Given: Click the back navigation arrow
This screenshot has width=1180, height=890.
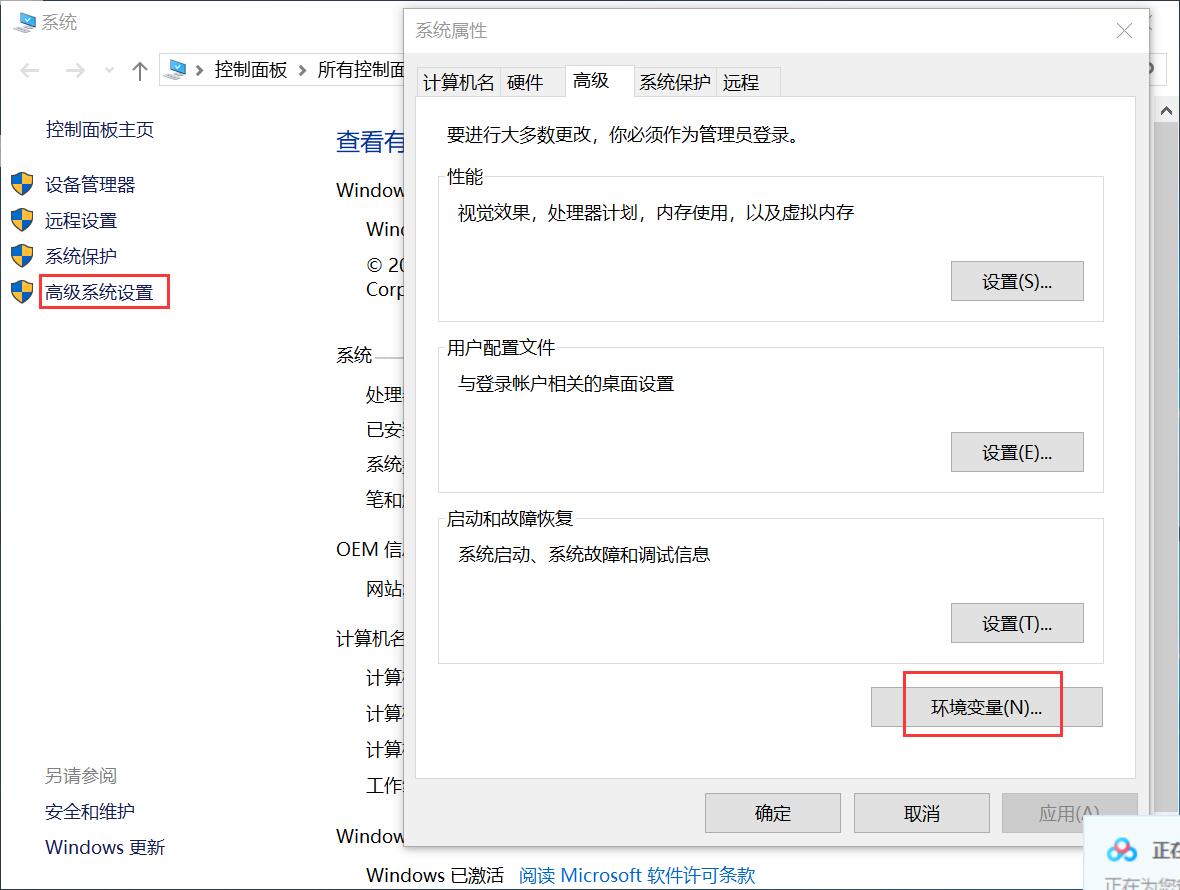Looking at the screenshot, I should pos(29,69).
